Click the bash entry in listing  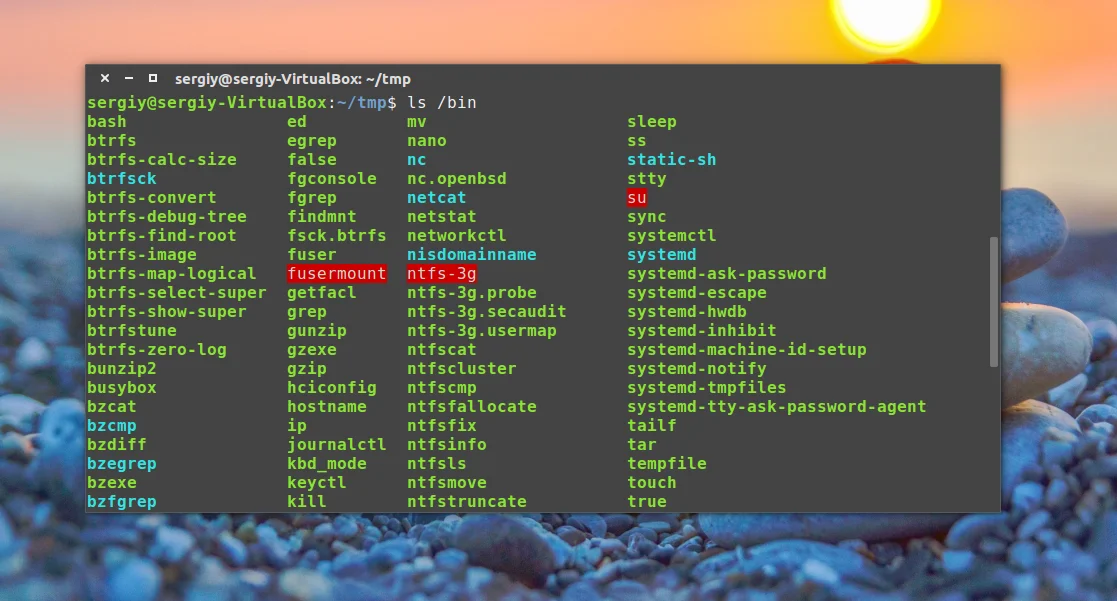[107, 122]
